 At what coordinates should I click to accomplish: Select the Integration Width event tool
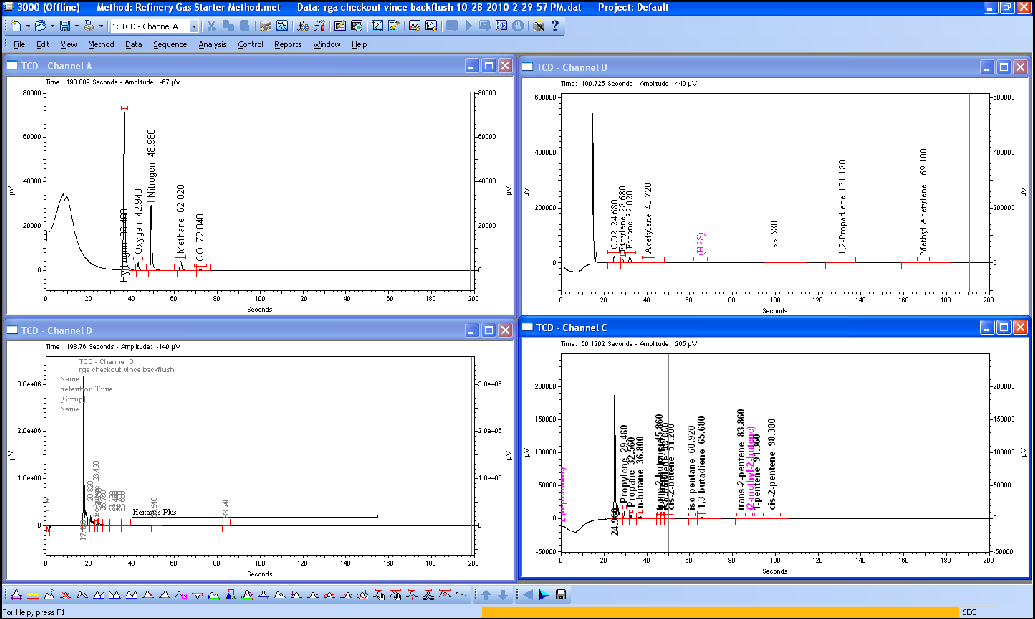click(16, 595)
